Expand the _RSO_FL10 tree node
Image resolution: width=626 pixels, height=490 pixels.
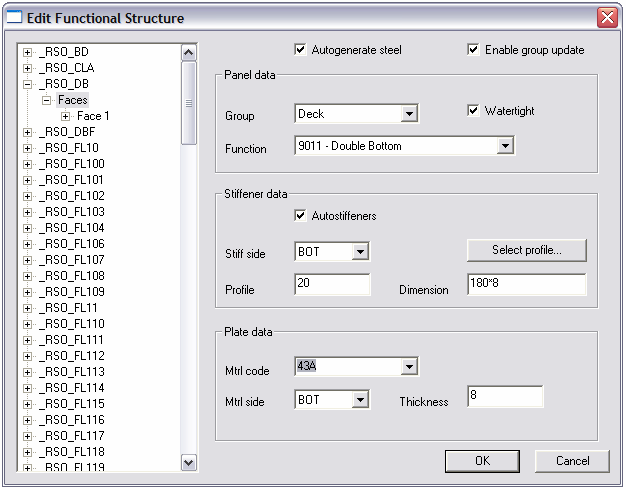(27, 148)
